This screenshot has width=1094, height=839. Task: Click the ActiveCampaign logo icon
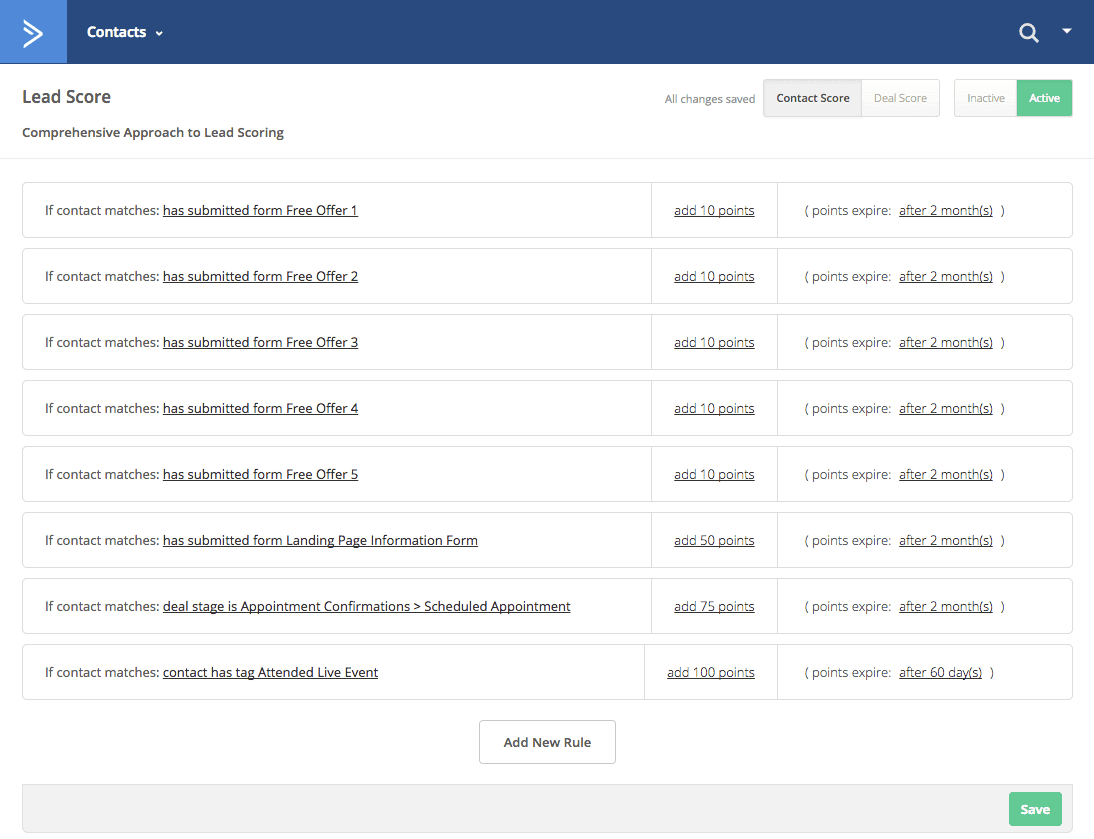[32, 31]
